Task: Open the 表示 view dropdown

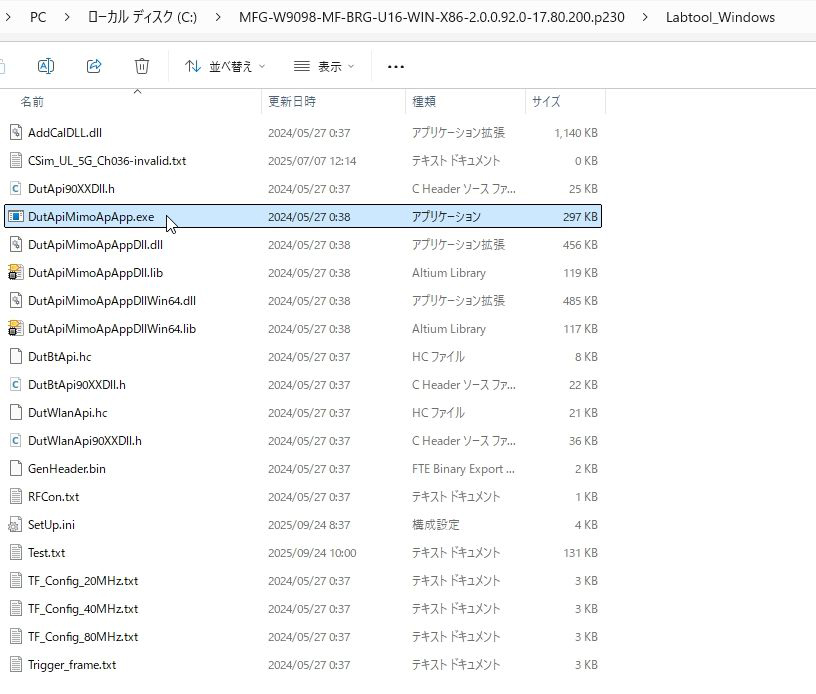Action: [324, 66]
